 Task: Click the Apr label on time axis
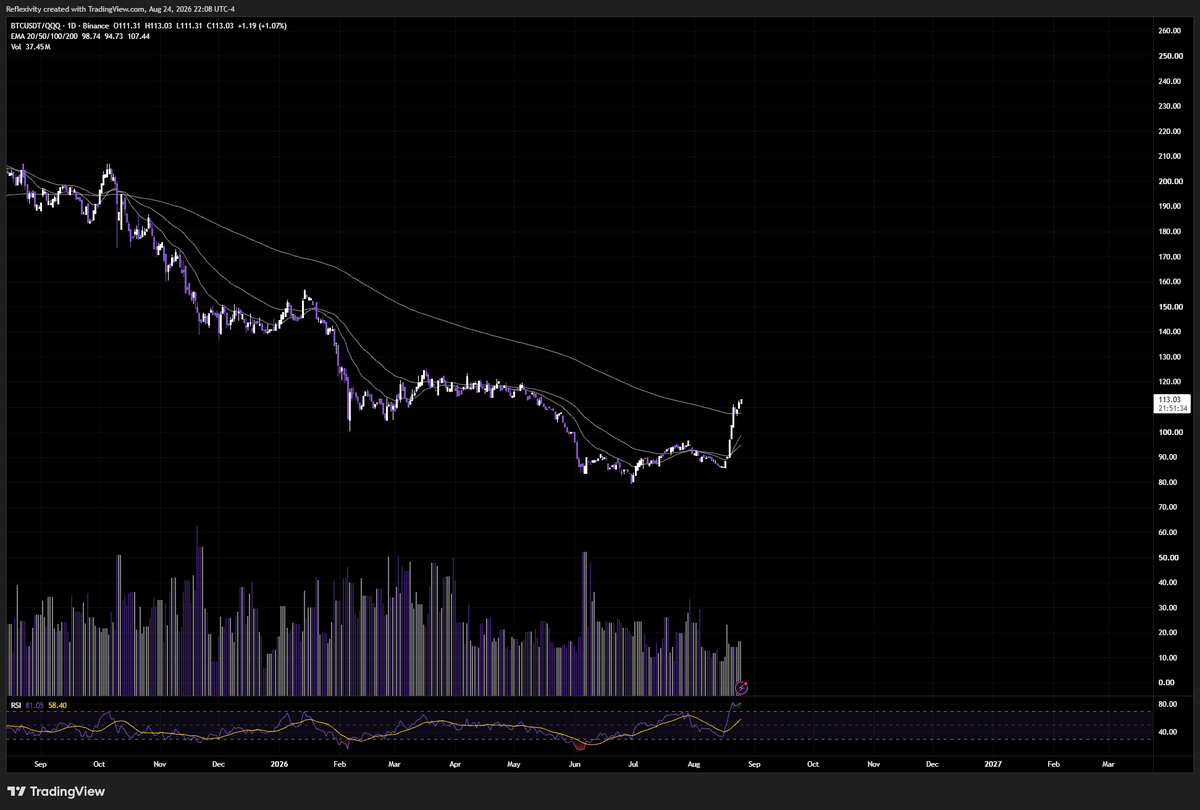pyautogui.click(x=455, y=763)
